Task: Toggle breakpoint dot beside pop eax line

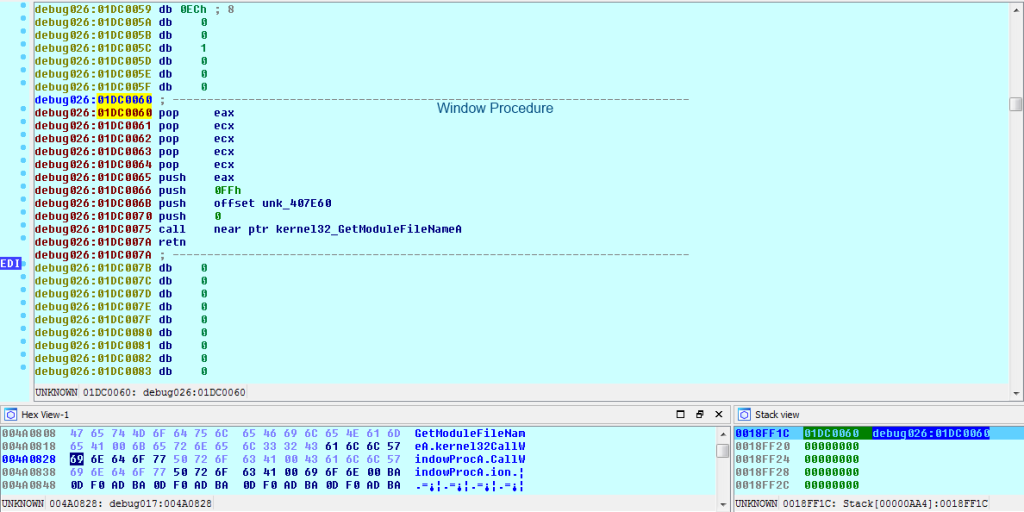Action: click(22, 113)
